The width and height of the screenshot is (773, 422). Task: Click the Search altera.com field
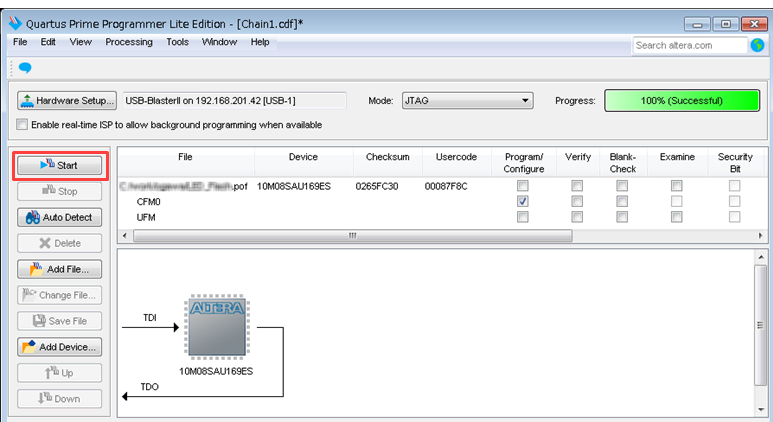click(690, 45)
